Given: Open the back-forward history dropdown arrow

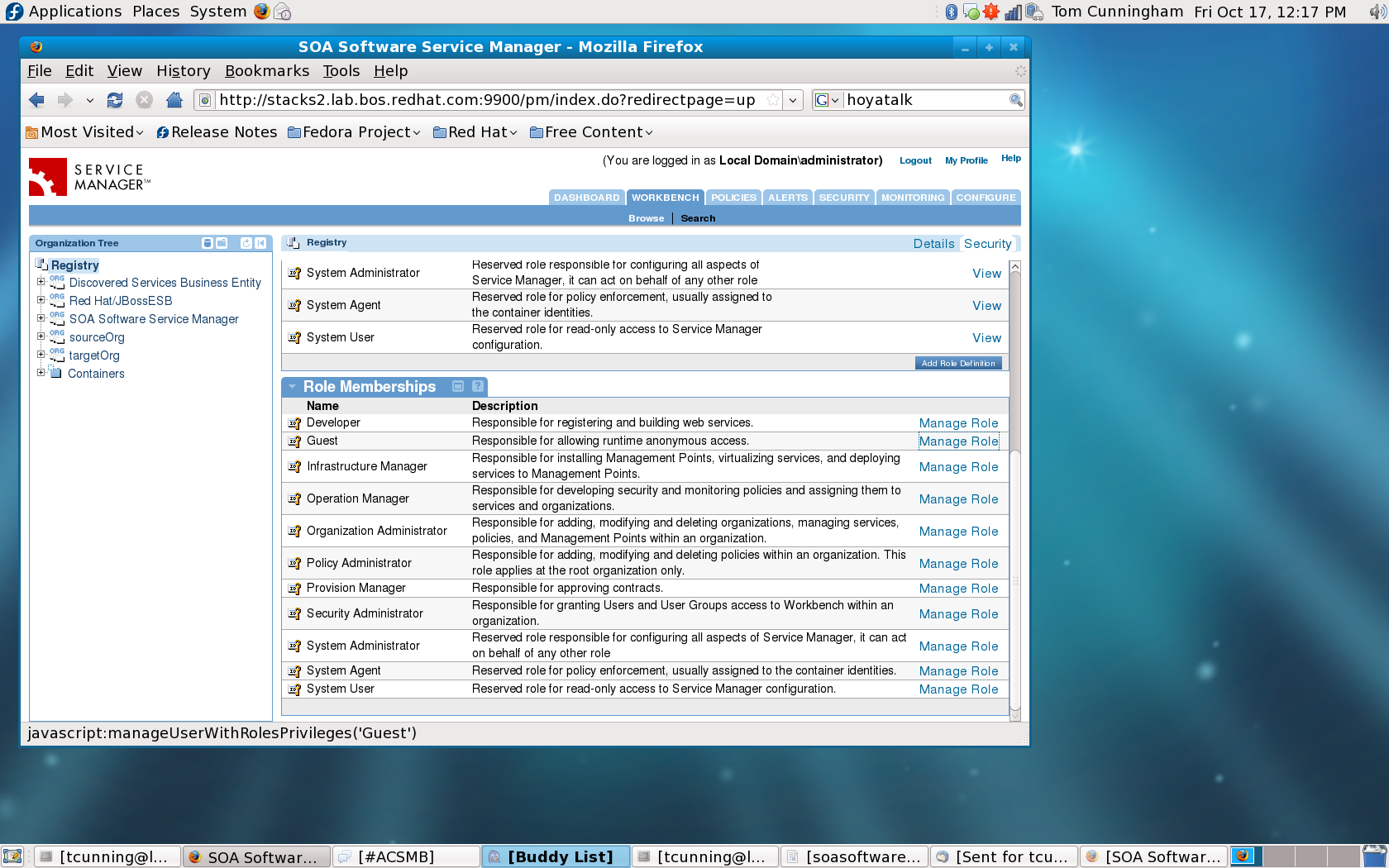Looking at the screenshot, I should [x=89, y=100].
